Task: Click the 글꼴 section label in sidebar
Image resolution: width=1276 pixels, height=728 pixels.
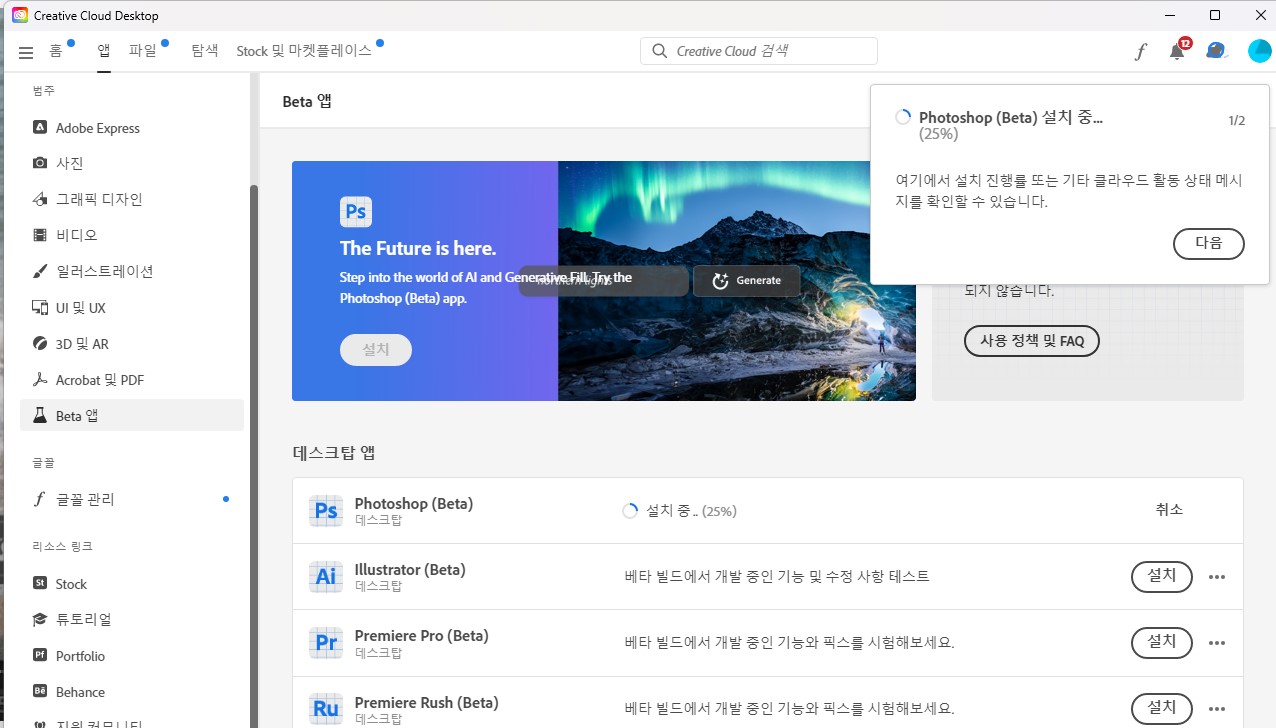Action: coord(44,463)
